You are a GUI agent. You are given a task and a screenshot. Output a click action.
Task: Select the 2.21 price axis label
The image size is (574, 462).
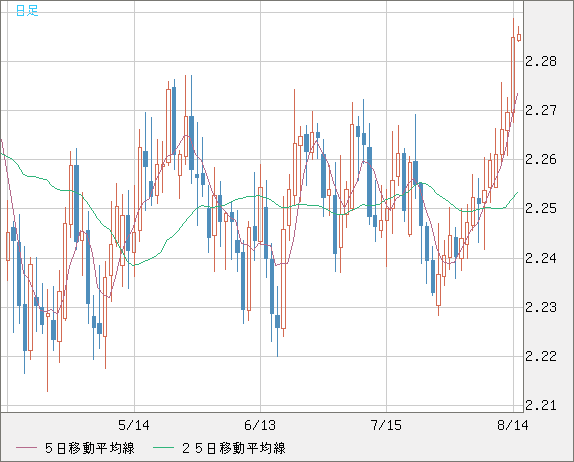541,405
